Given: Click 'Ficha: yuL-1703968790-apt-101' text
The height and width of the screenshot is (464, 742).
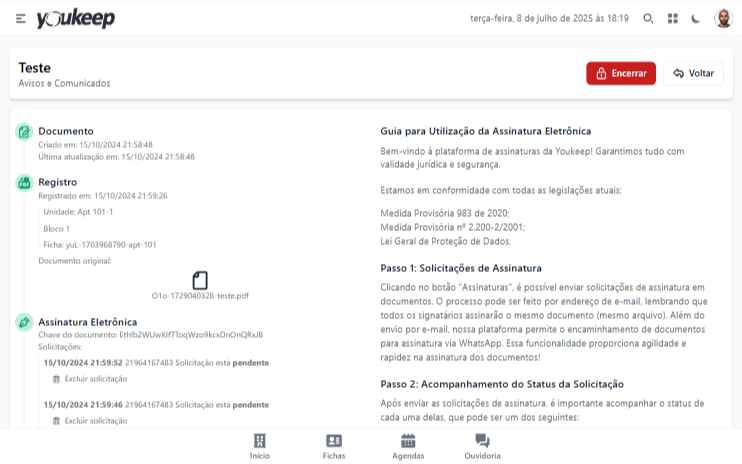Looking at the screenshot, I should (x=99, y=245).
